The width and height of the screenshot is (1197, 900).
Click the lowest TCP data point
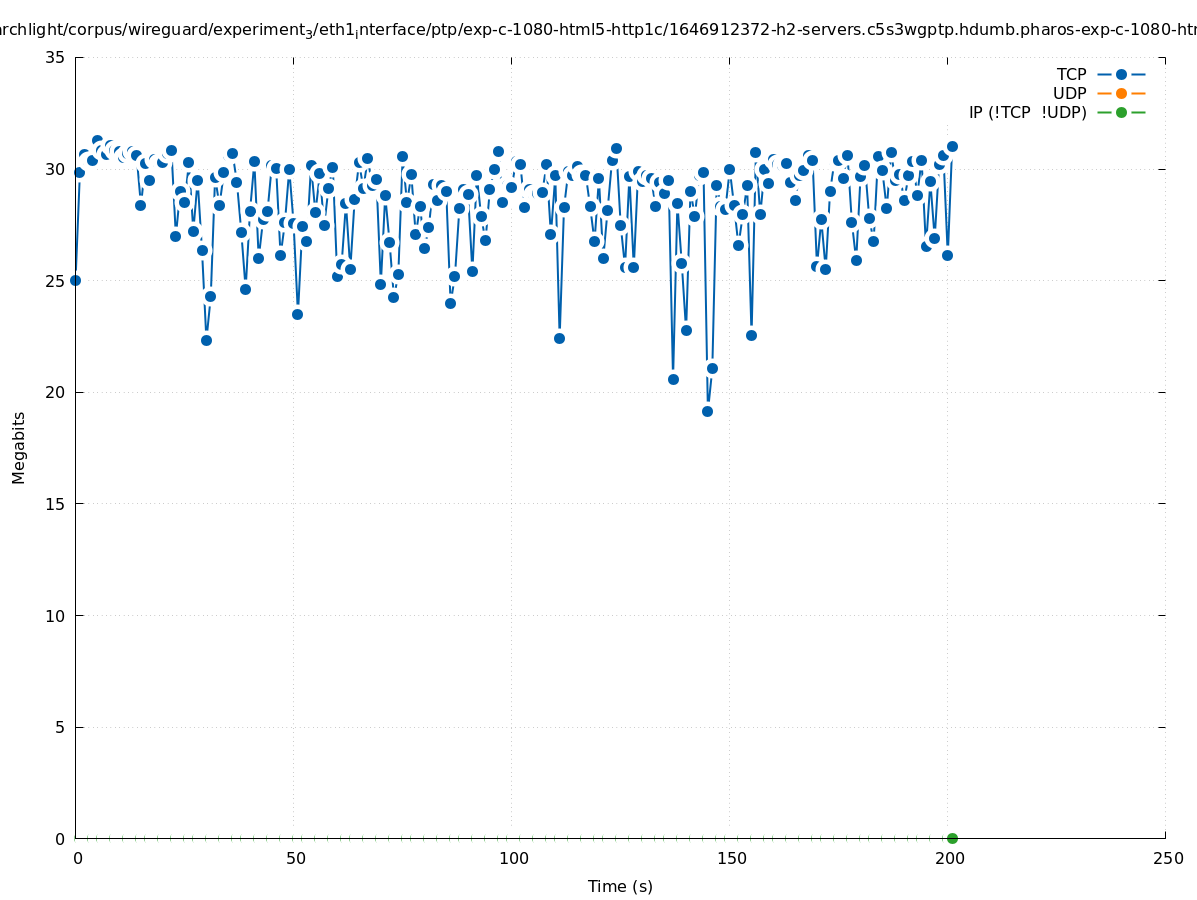pyautogui.click(x=707, y=411)
